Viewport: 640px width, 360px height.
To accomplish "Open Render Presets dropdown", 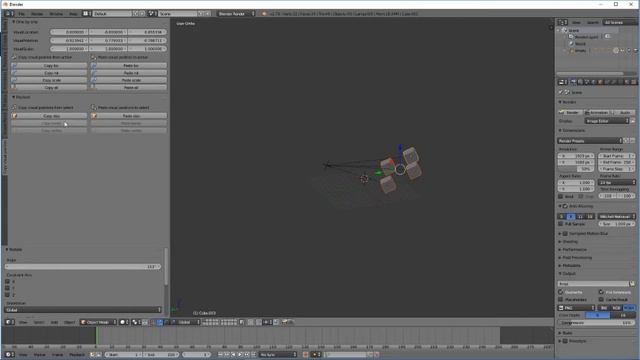I will 590,140.
